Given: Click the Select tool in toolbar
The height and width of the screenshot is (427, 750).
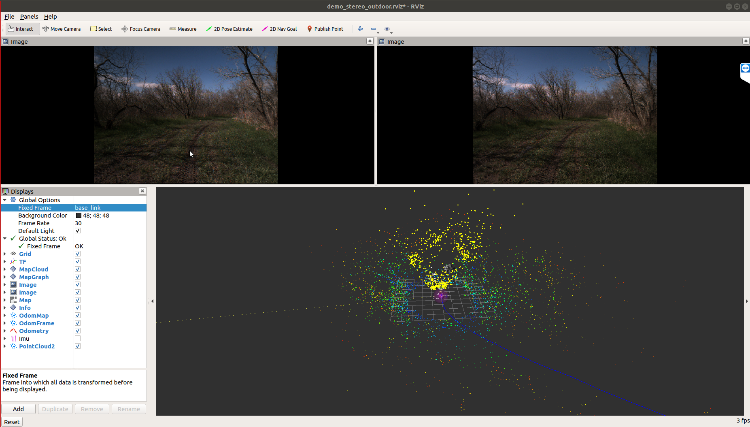Looking at the screenshot, I should [x=100, y=29].
